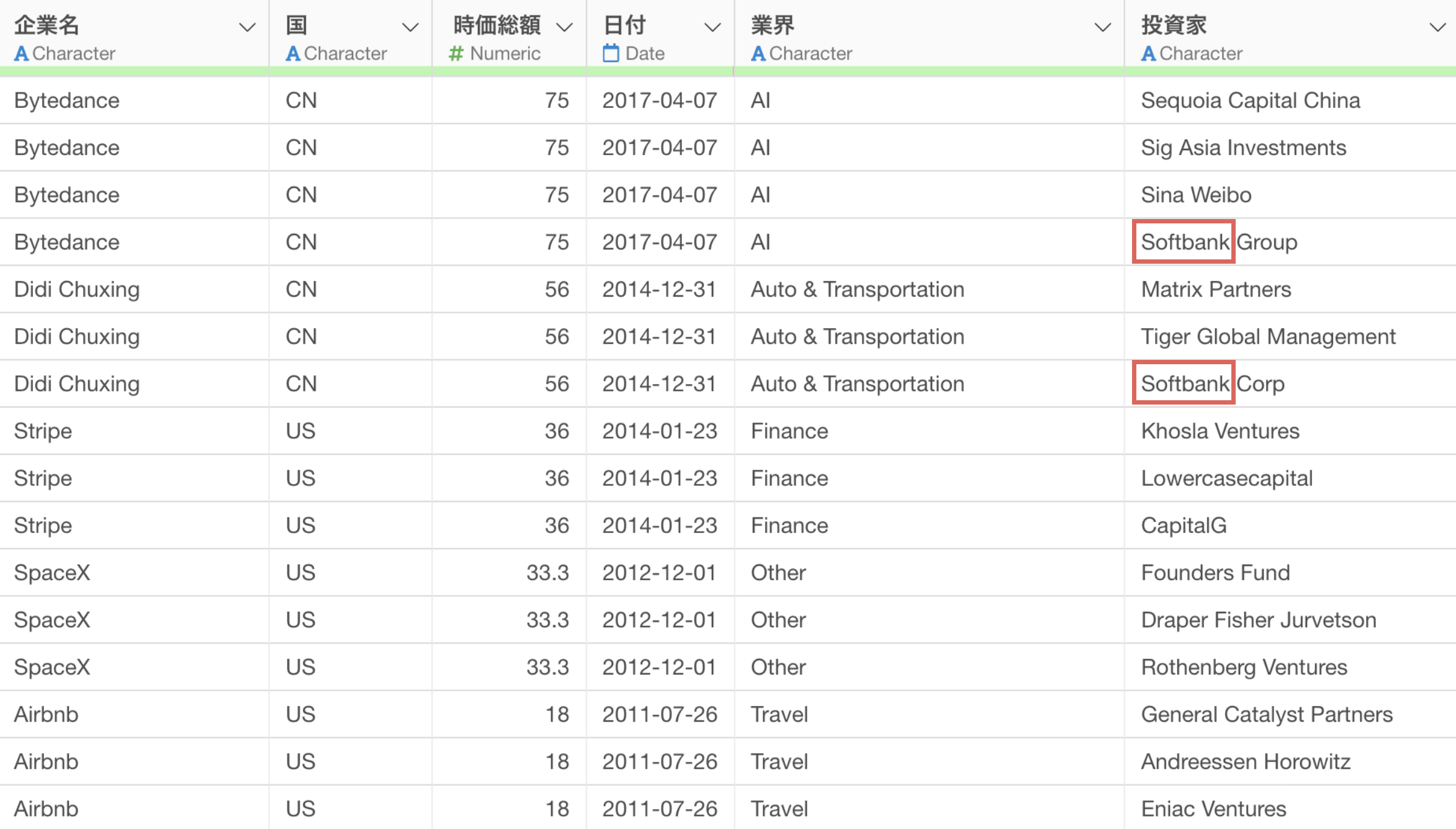The height and width of the screenshot is (829, 1456).
Task: Open the 国 column dropdown menu
Action: tap(410, 27)
